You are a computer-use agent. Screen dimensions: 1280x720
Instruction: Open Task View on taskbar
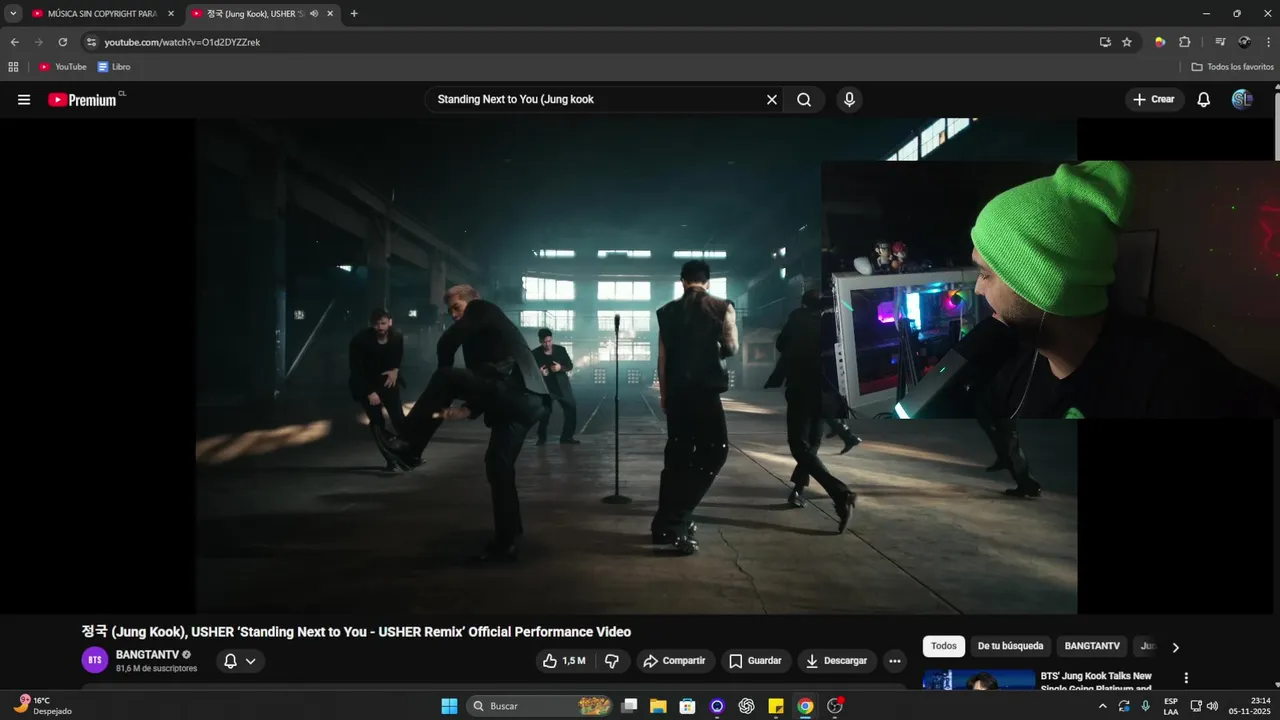(629, 706)
